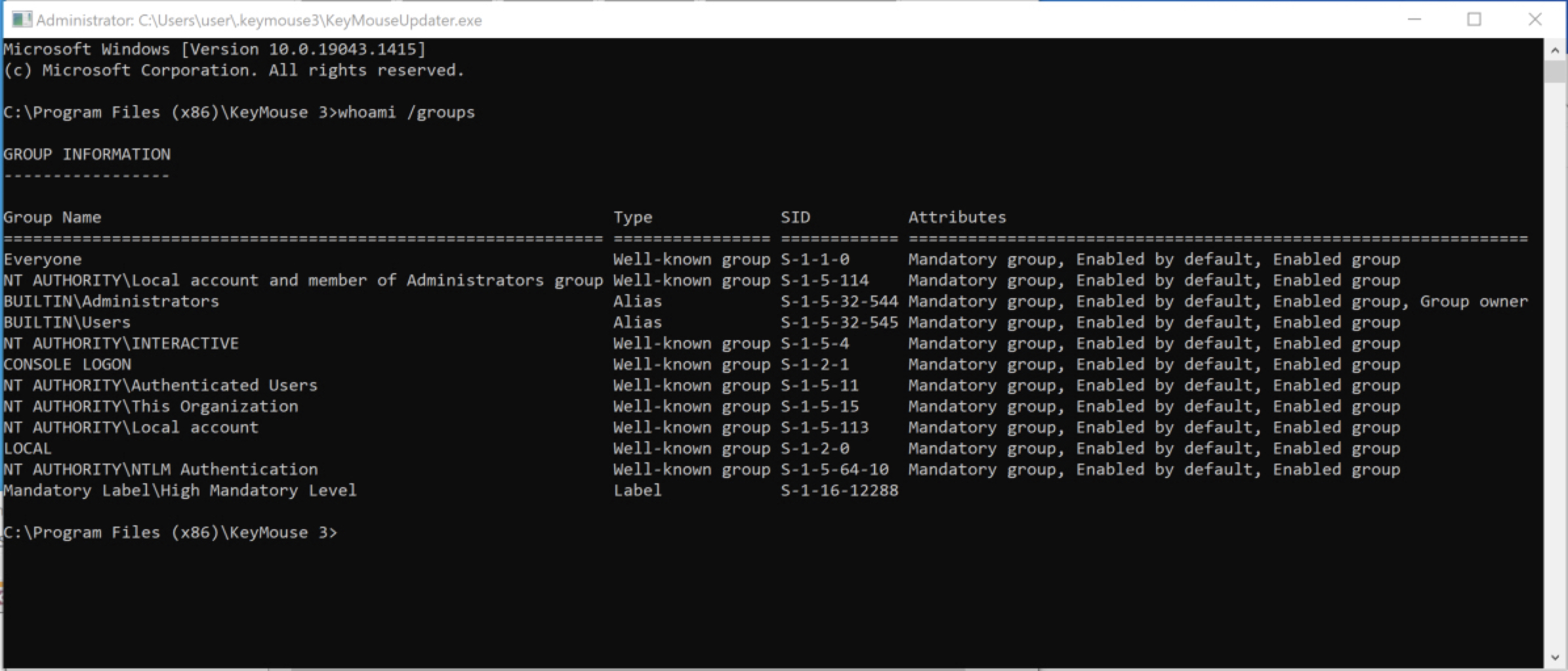Click the SID column header
1568x671 pixels.
pyautogui.click(x=795, y=217)
